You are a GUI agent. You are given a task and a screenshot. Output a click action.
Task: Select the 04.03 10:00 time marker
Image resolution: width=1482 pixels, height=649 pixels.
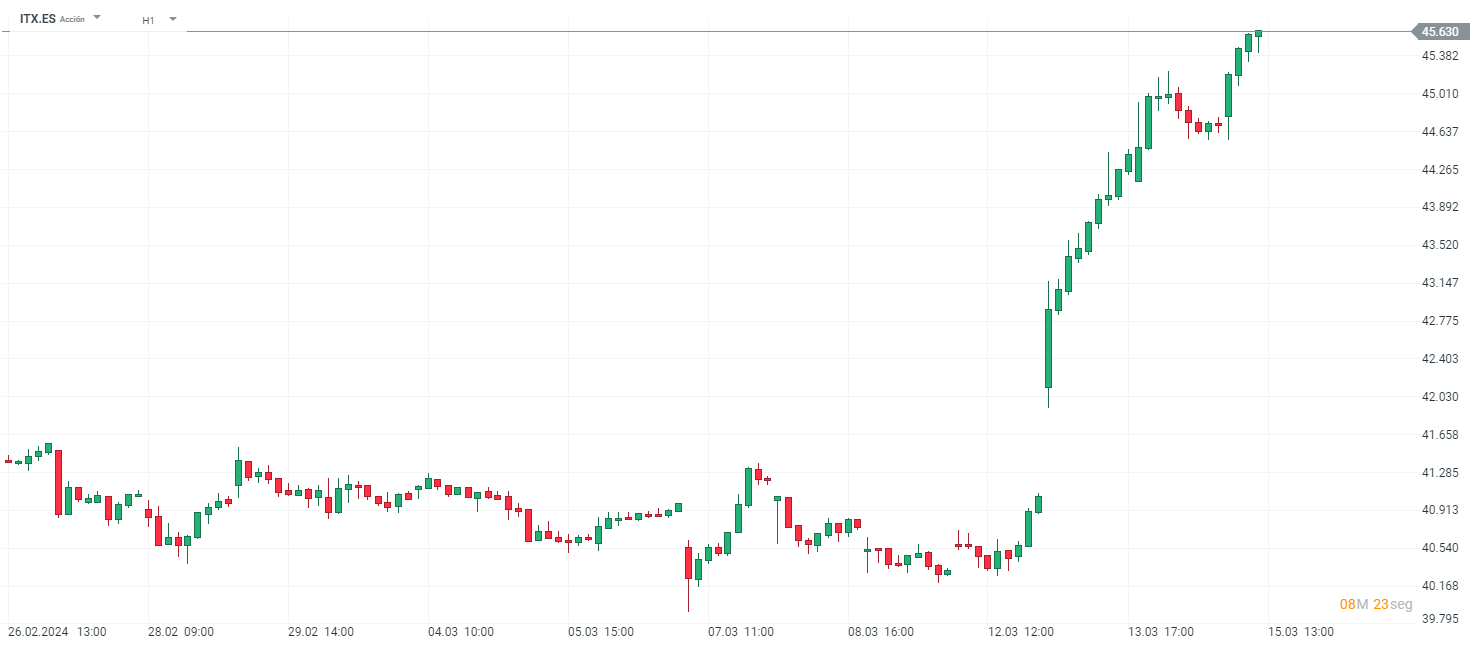tap(461, 632)
